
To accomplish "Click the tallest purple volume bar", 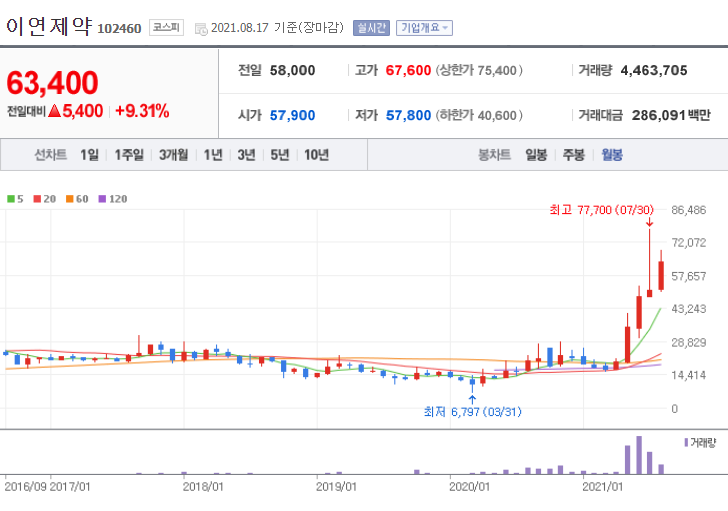I will [x=639, y=455].
